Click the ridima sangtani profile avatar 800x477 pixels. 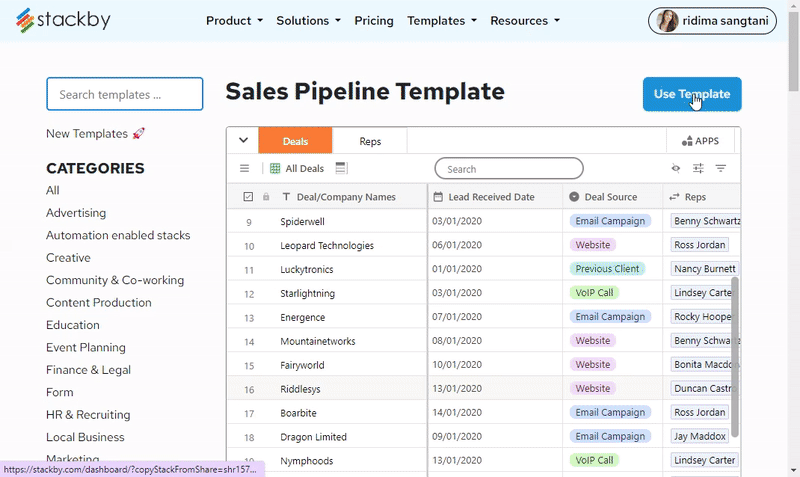[667, 21]
